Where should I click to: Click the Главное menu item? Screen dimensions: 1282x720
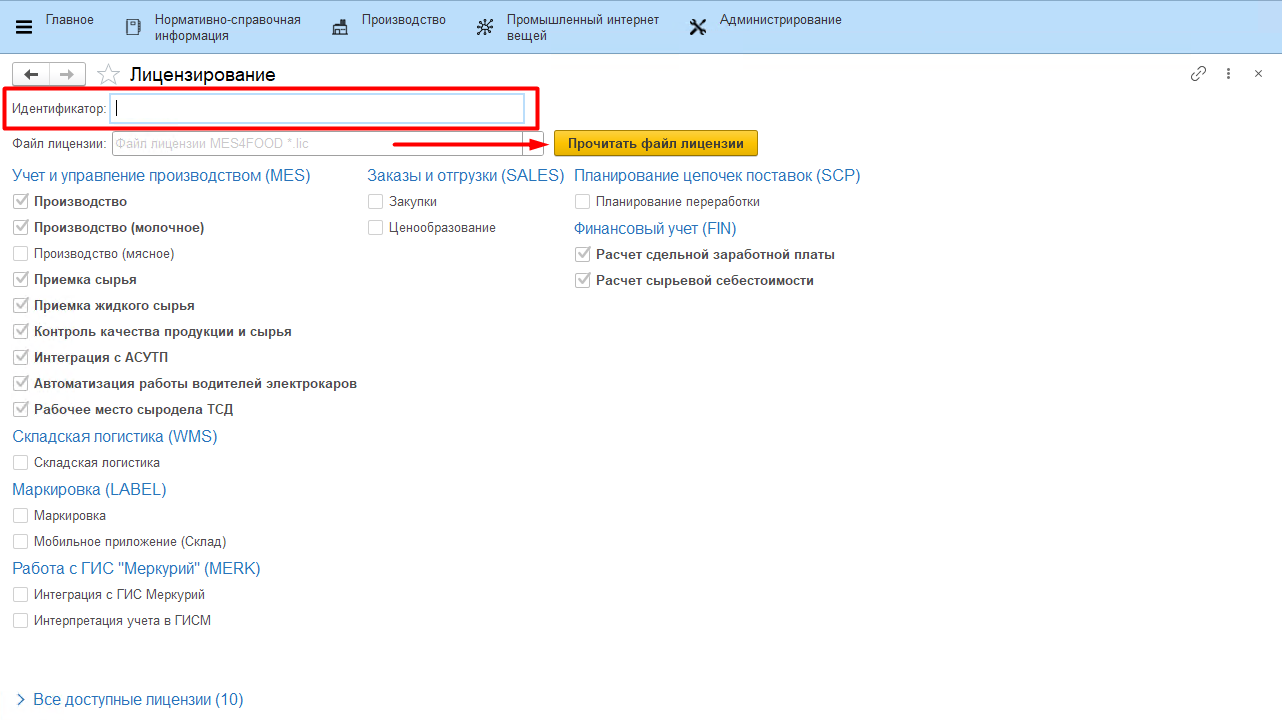[x=69, y=20]
